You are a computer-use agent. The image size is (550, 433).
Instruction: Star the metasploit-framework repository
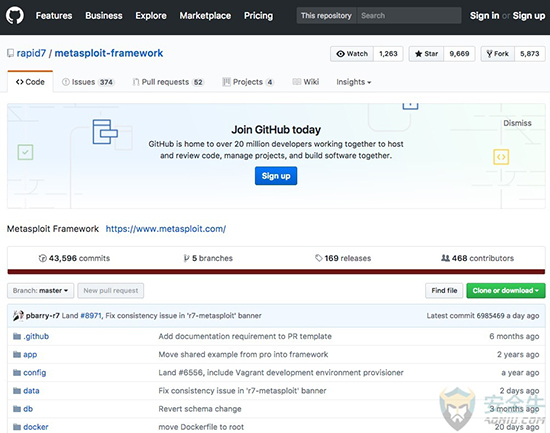tap(426, 54)
